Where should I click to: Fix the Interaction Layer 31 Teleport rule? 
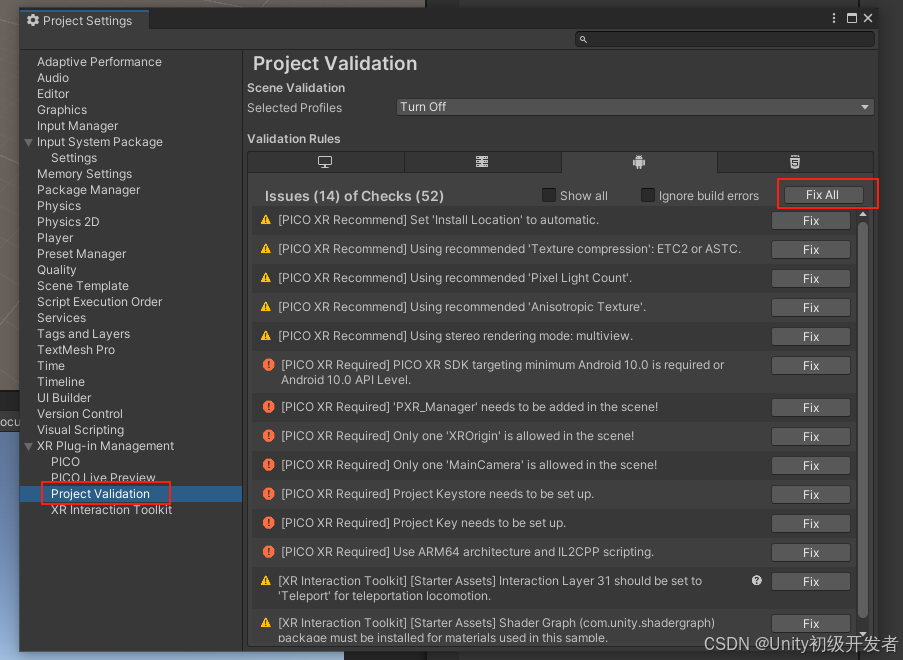(x=811, y=582)
